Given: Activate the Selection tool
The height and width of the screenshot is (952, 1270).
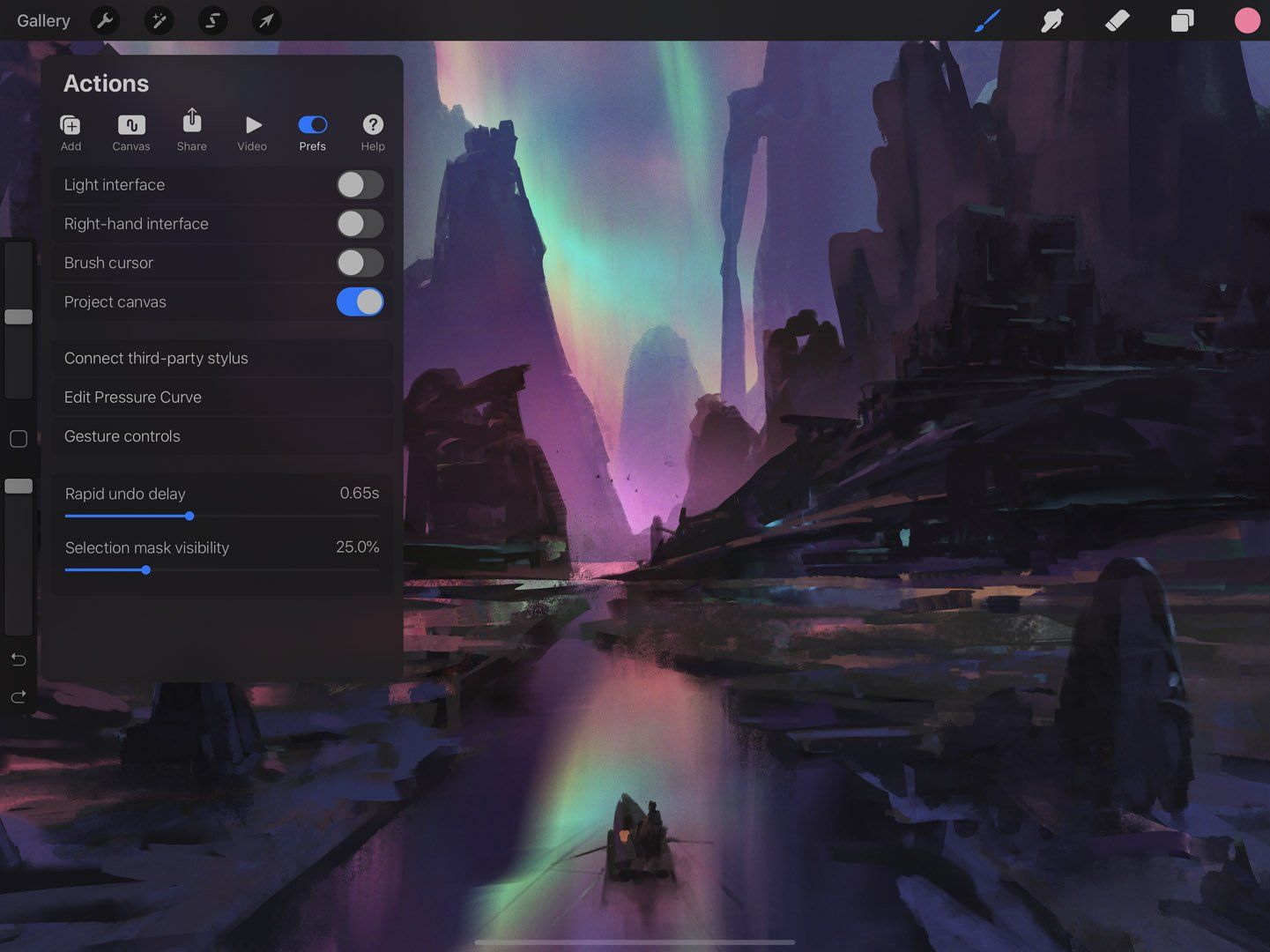Looking at the screenshot, I should [x=212, y=20].
